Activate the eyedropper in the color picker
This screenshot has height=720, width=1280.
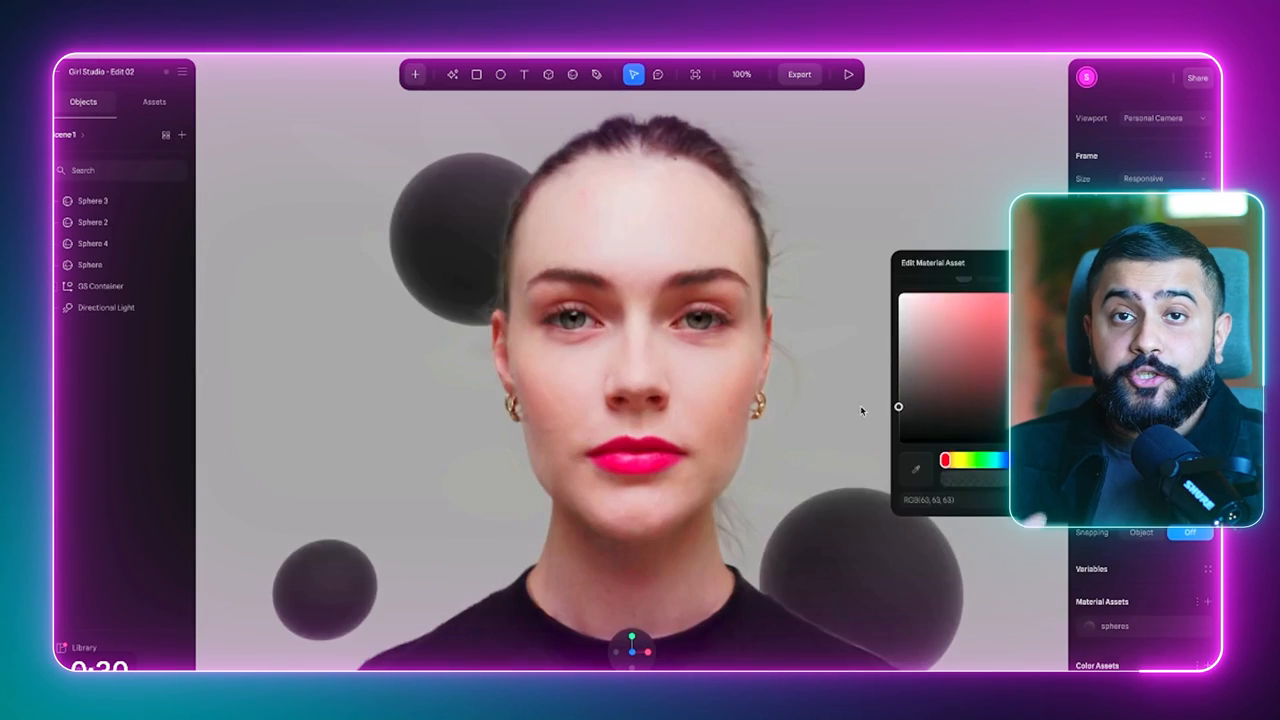915,468
